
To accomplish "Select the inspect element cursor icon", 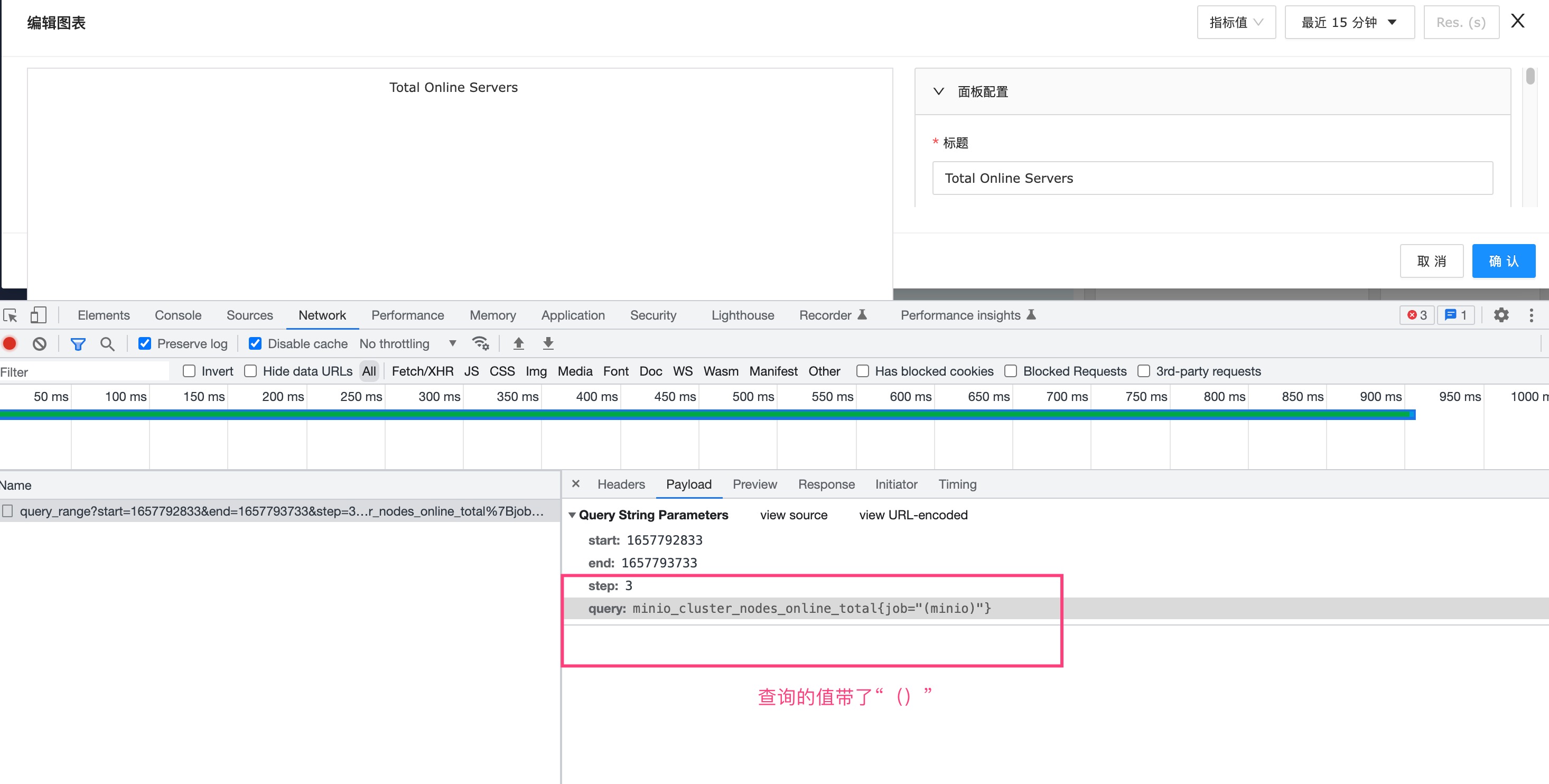I will pos(10,315).
